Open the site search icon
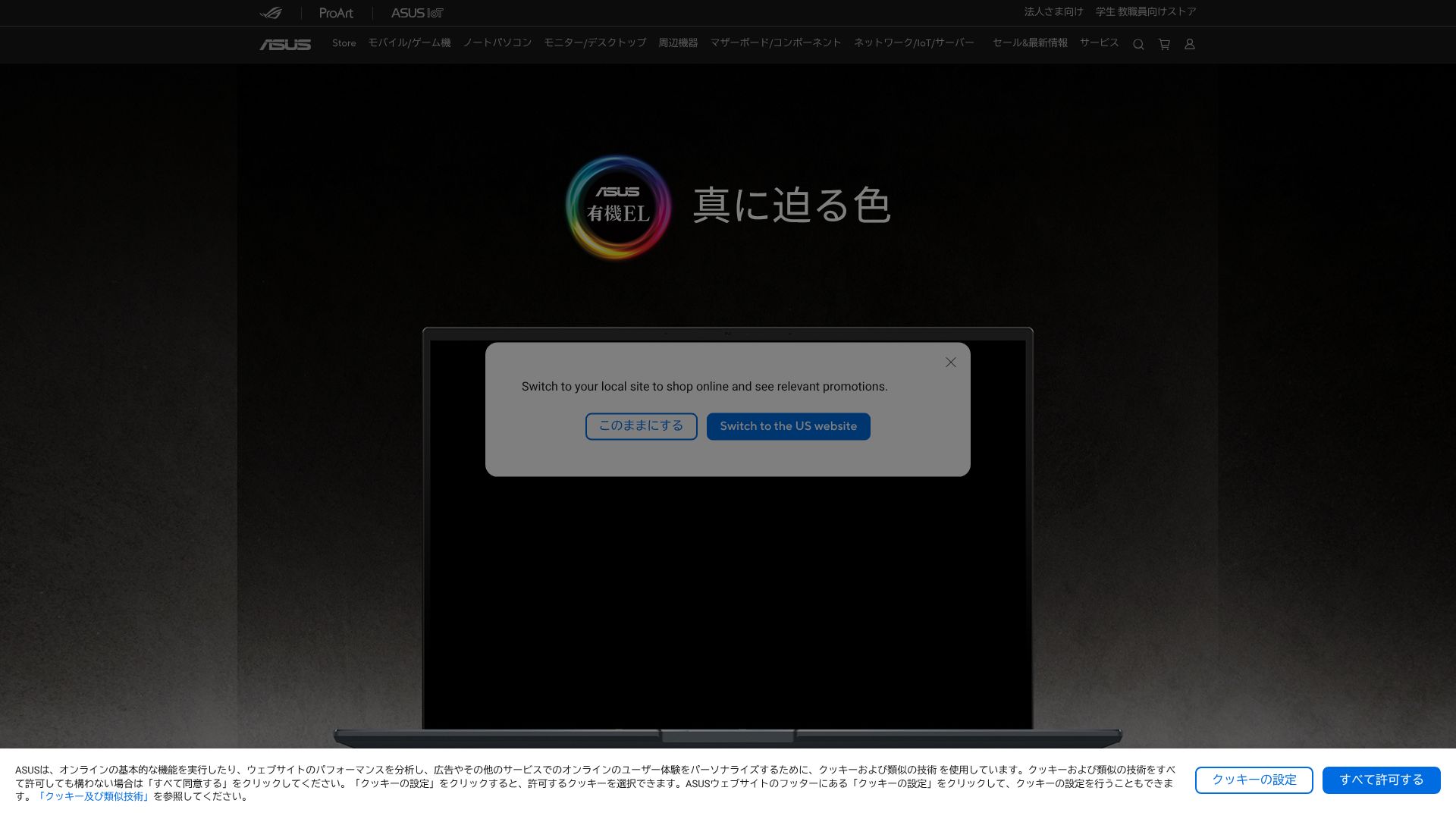This screenshot has width=1456, height=819. coord(1138,45)
